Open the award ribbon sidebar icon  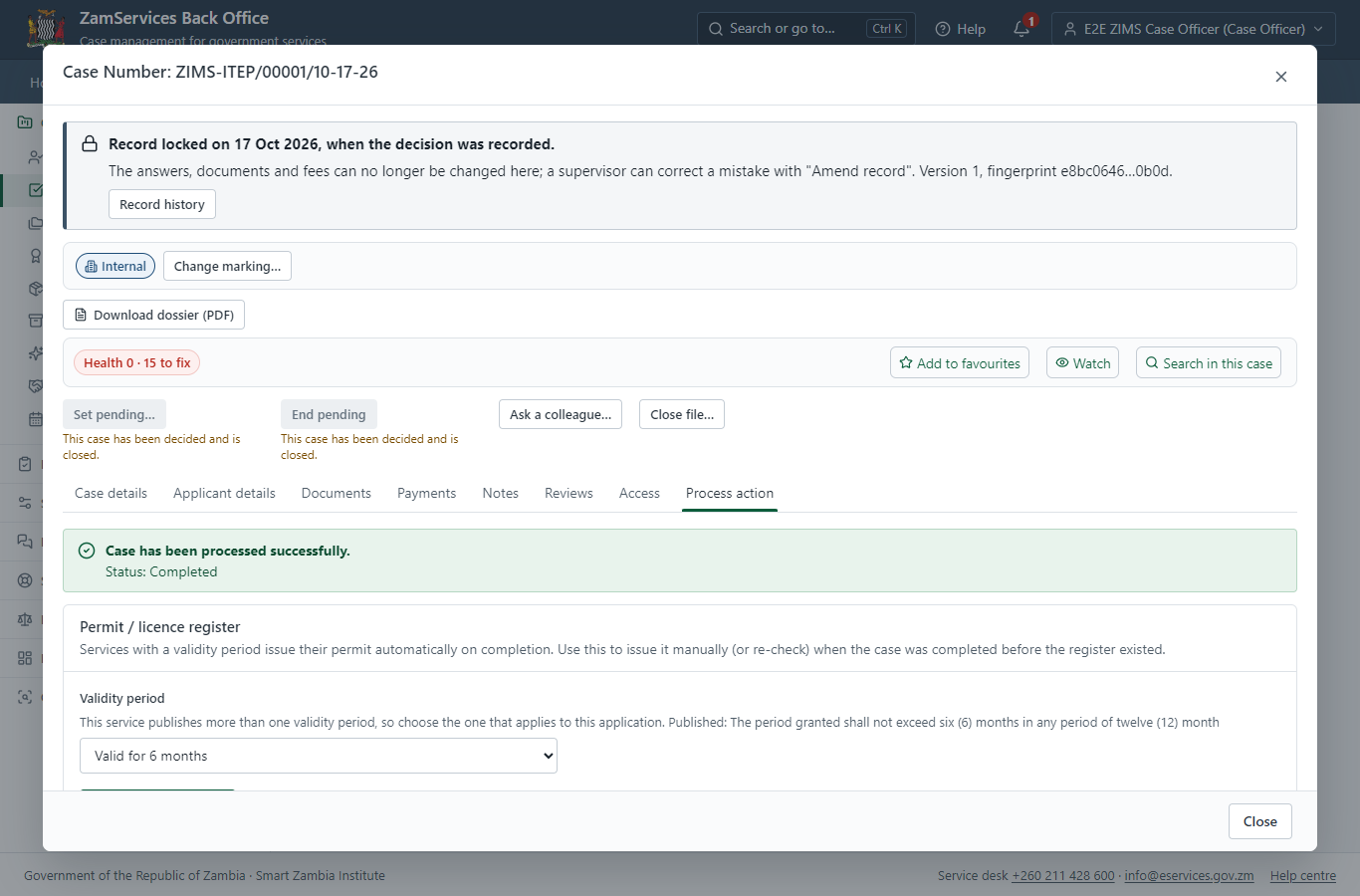point(36,256)
